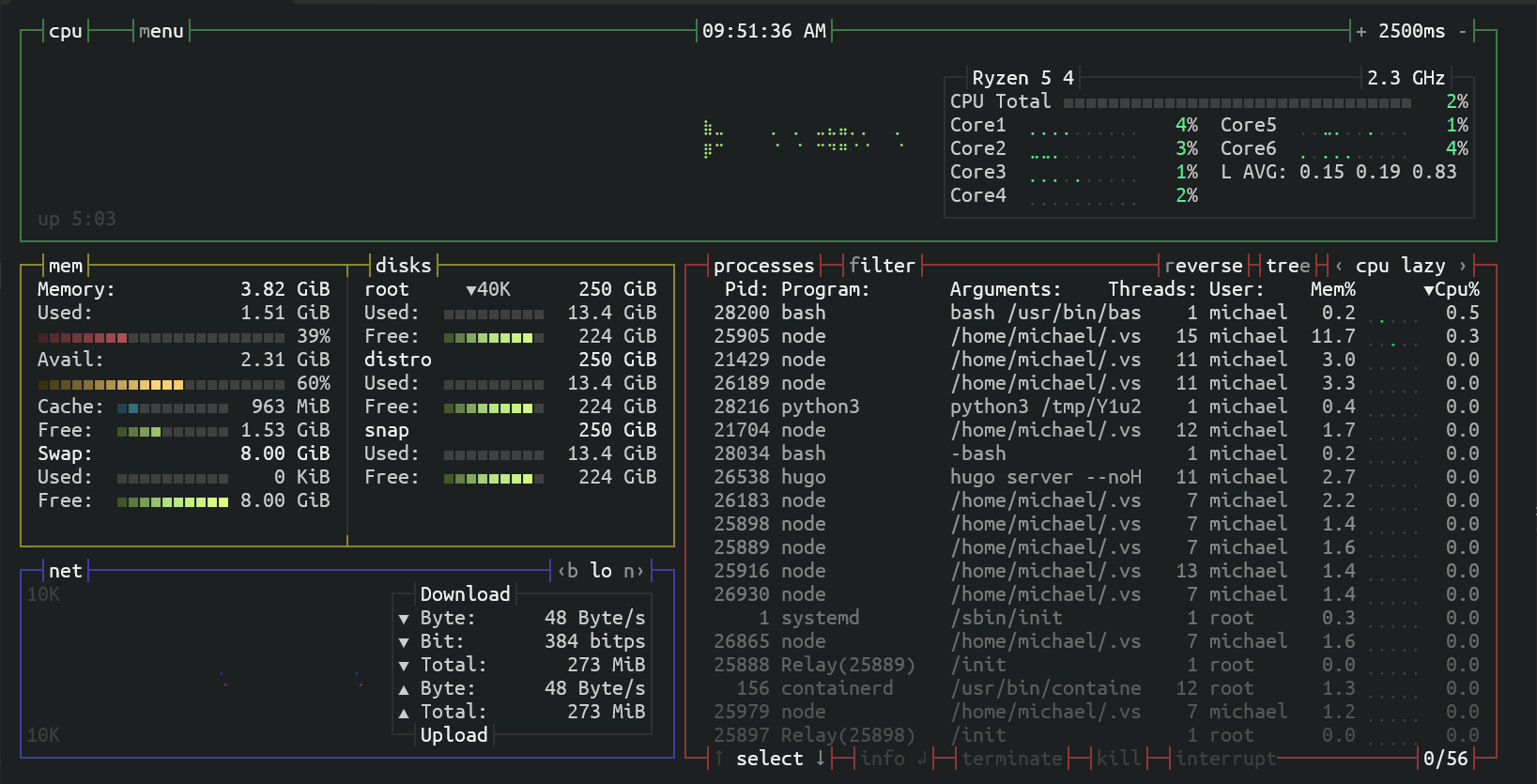Toggle reverse sort order in processes
This screenshot has width=1537, height=784.
(1203, 266)
